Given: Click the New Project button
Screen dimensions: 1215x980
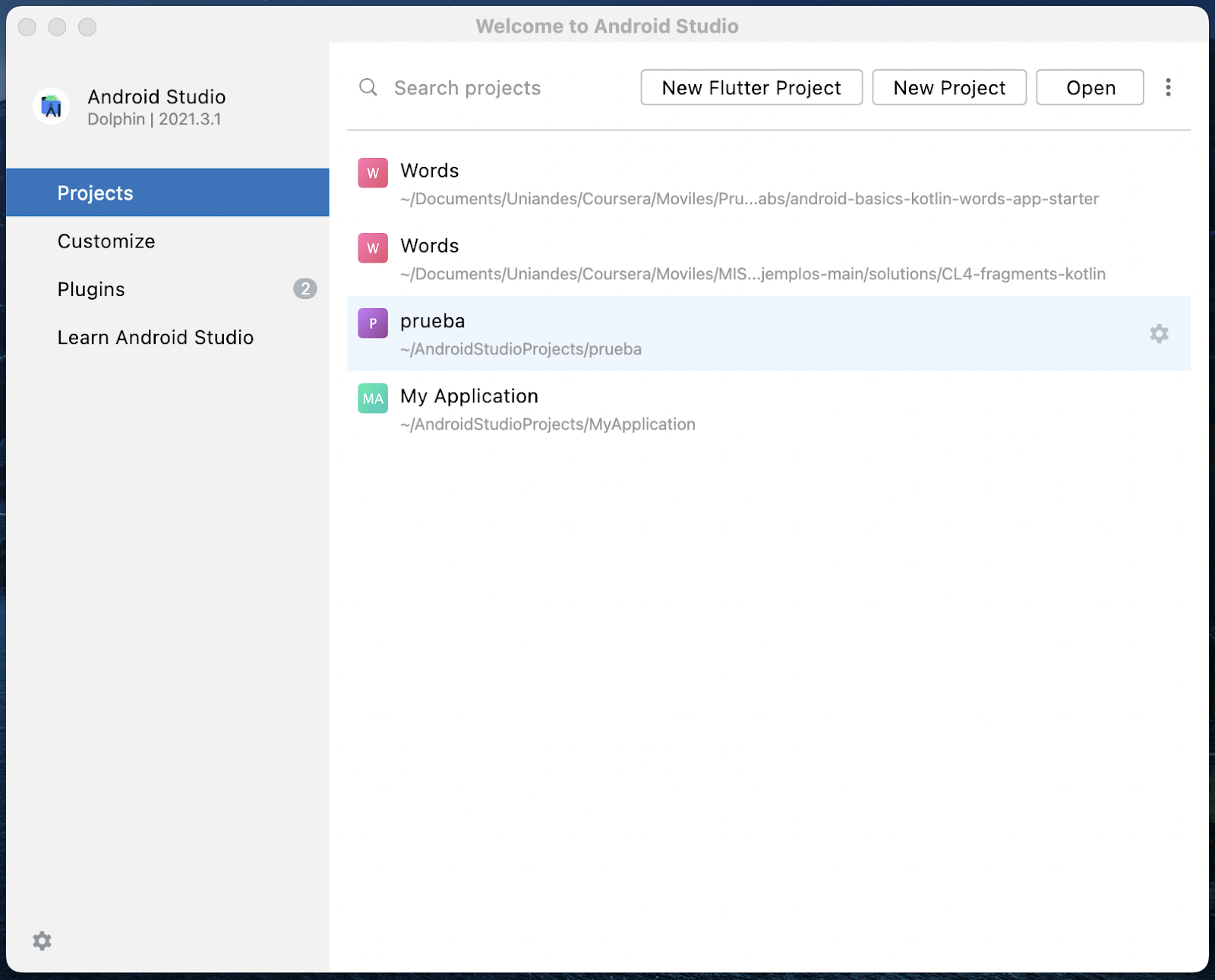Looking at the screenshot, I should [x=948, y=87].
